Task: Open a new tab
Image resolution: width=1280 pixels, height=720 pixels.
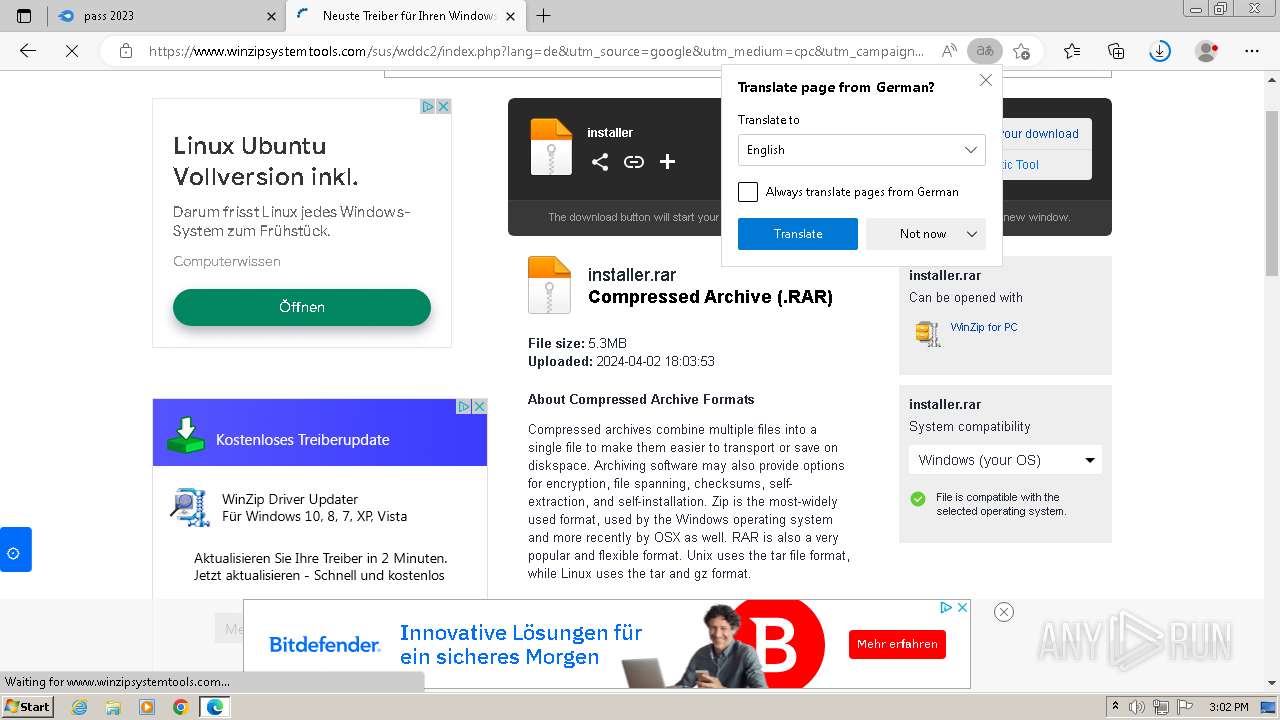Action: [x=543, y=16]
